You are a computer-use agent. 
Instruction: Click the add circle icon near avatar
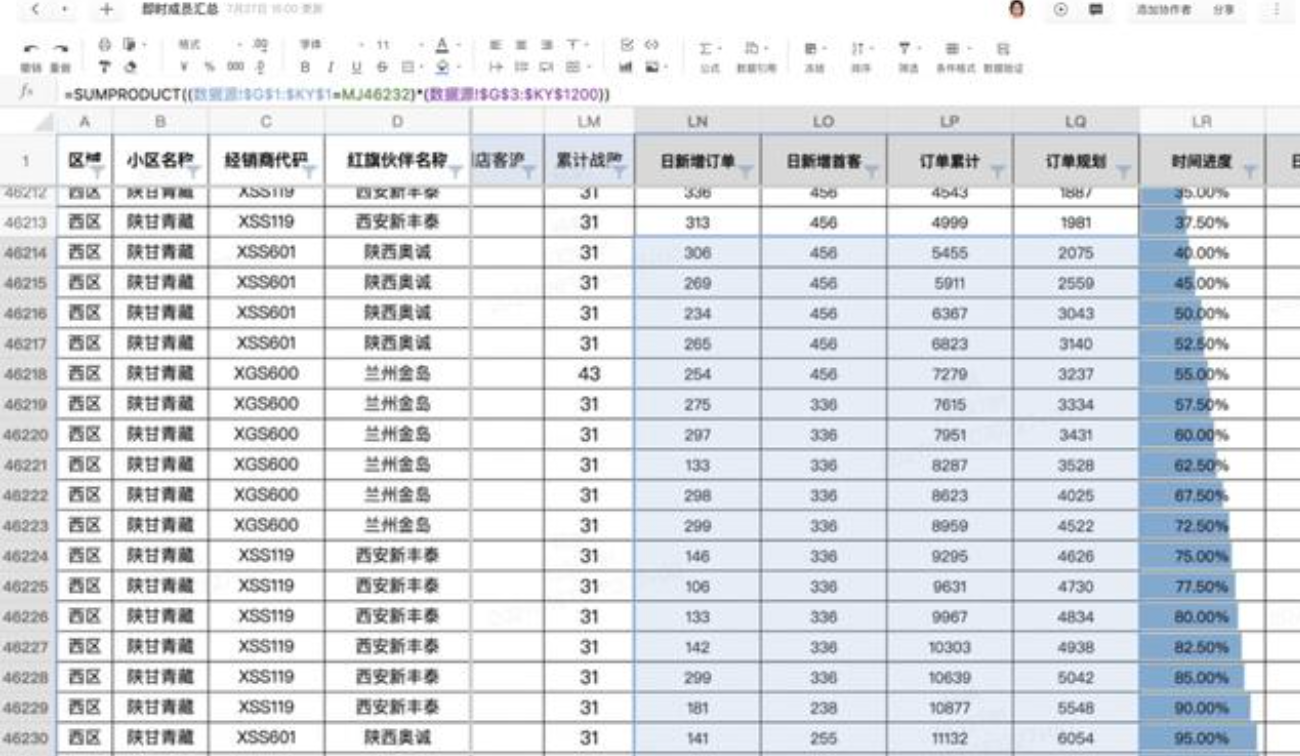(x=1060, y=9)
